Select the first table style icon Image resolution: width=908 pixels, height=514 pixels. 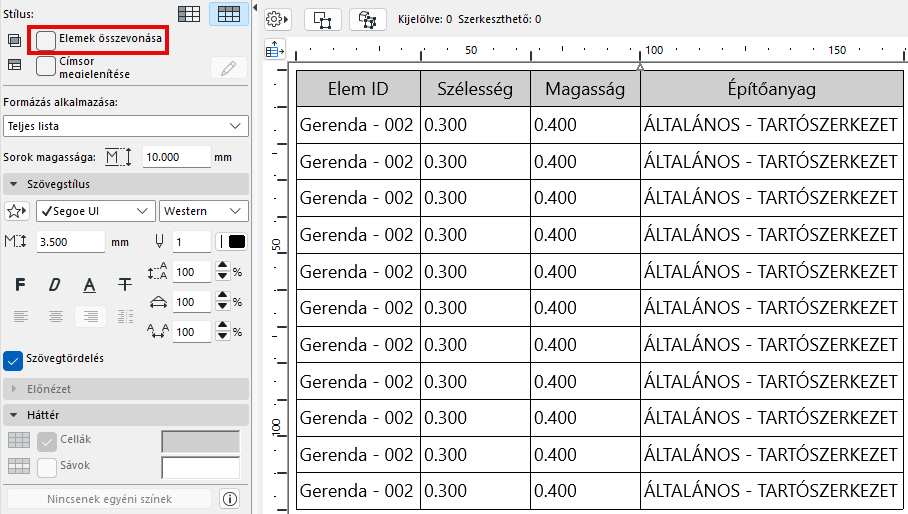pyautogui.click(x=189, y=14)
